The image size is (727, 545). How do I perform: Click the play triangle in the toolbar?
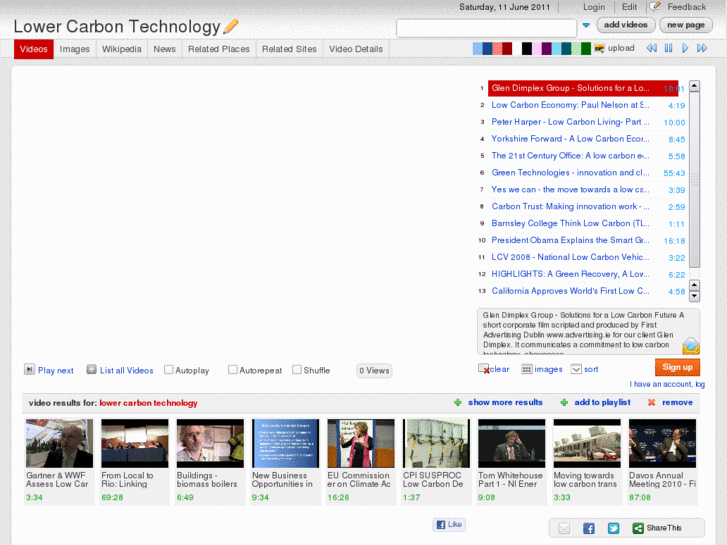[x=685, y=48]
